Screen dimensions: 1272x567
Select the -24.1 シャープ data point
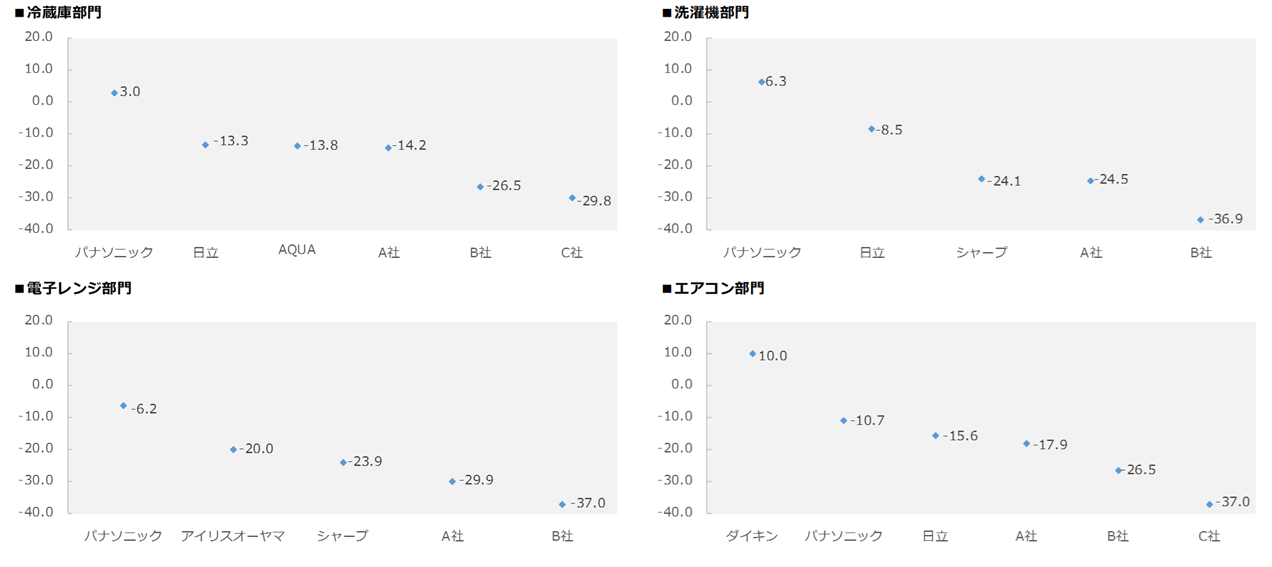tap(981, 179)
